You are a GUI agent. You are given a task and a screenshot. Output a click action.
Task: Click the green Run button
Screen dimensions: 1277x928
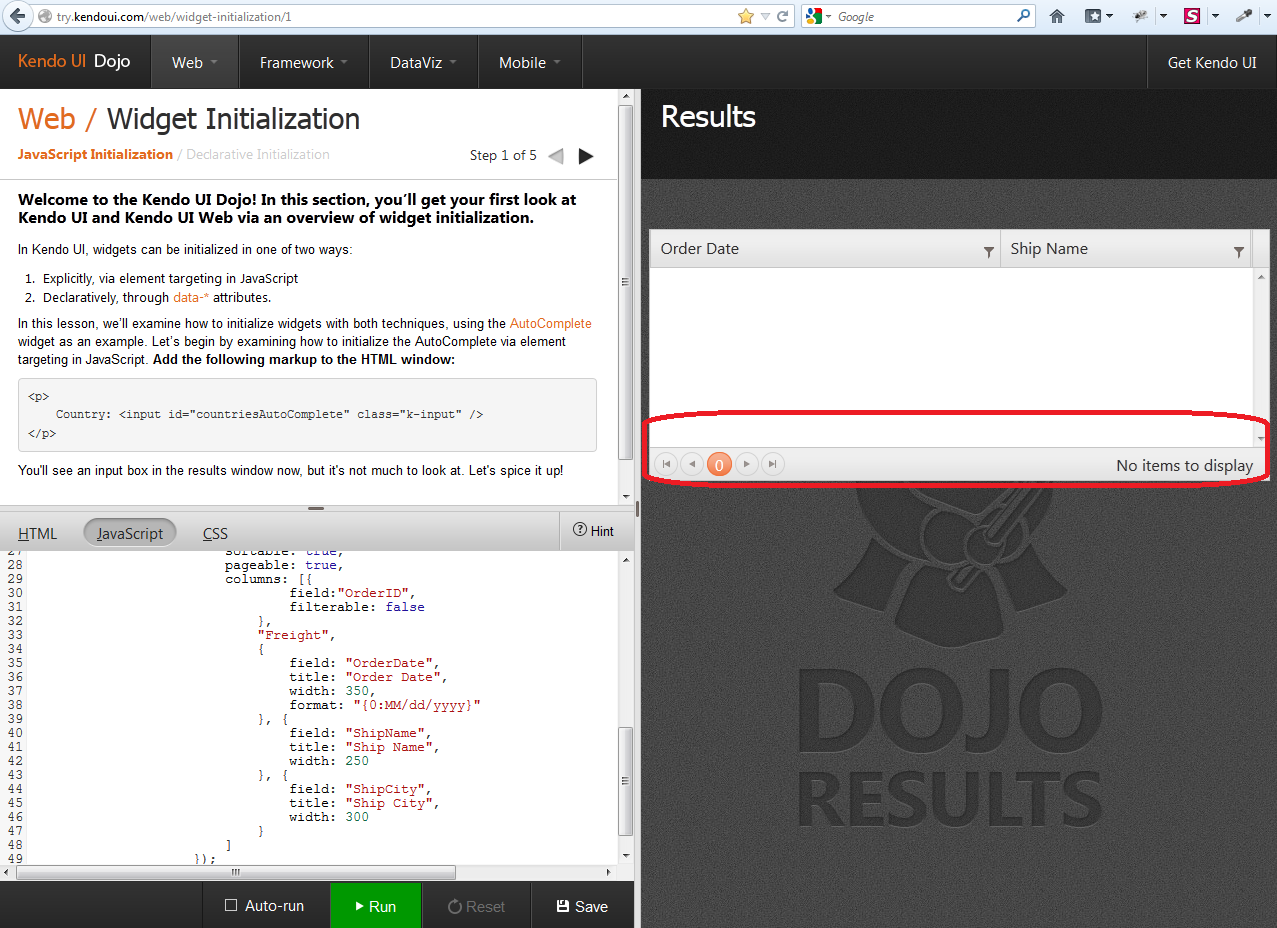[x=376, y=906]
